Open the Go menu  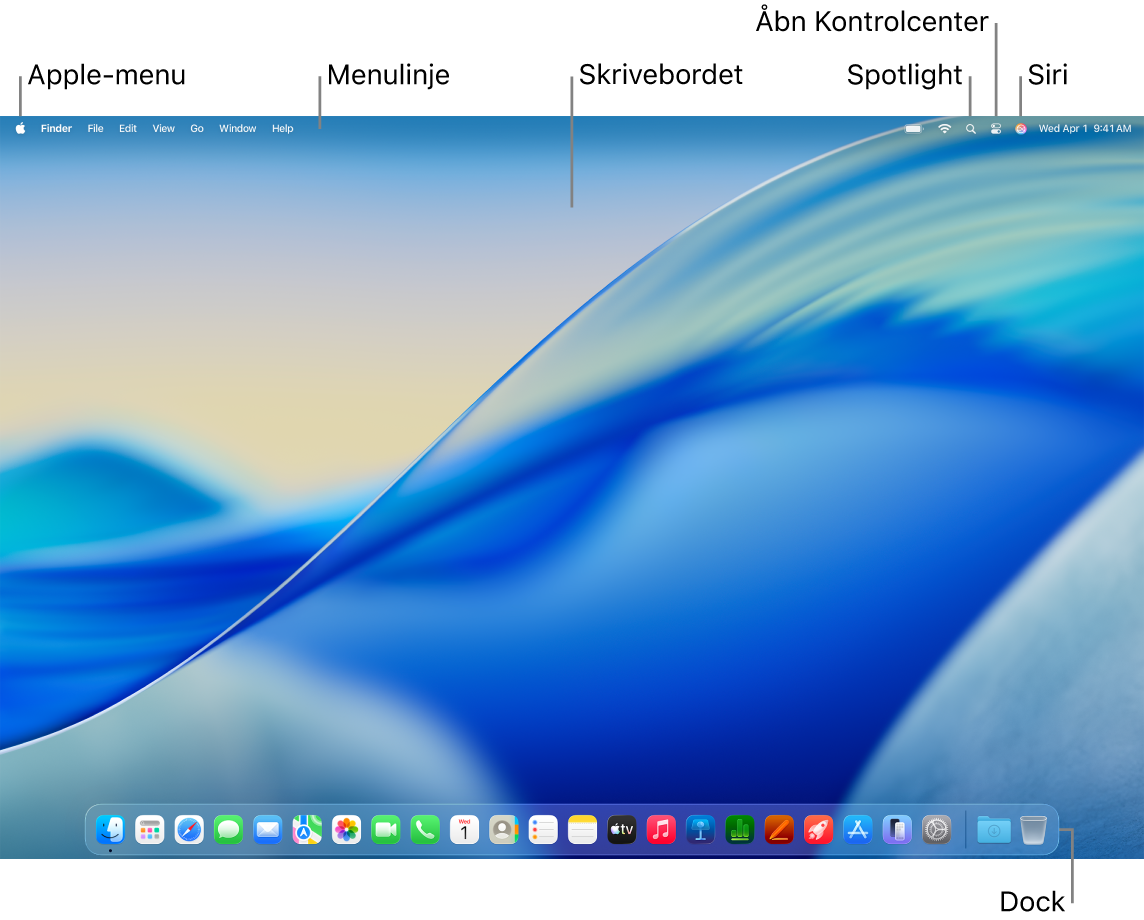coord(196,128)
